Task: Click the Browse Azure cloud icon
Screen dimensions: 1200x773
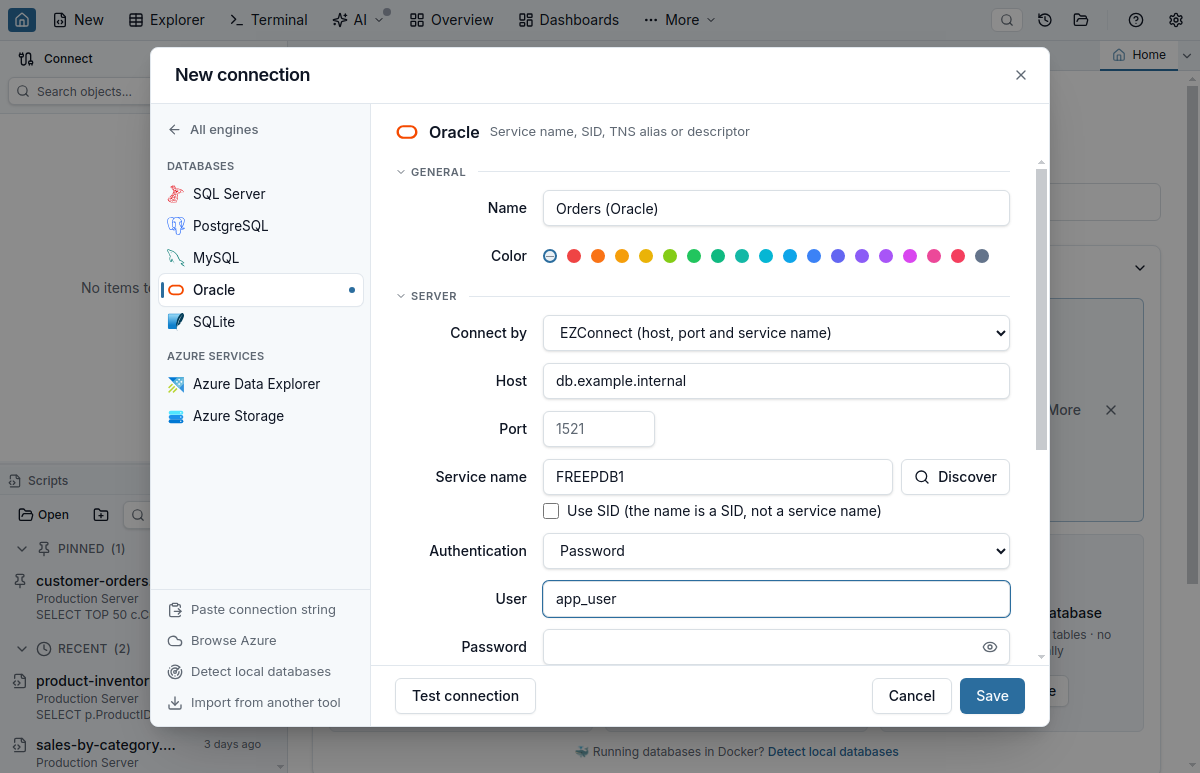Action: pos(175,641)
